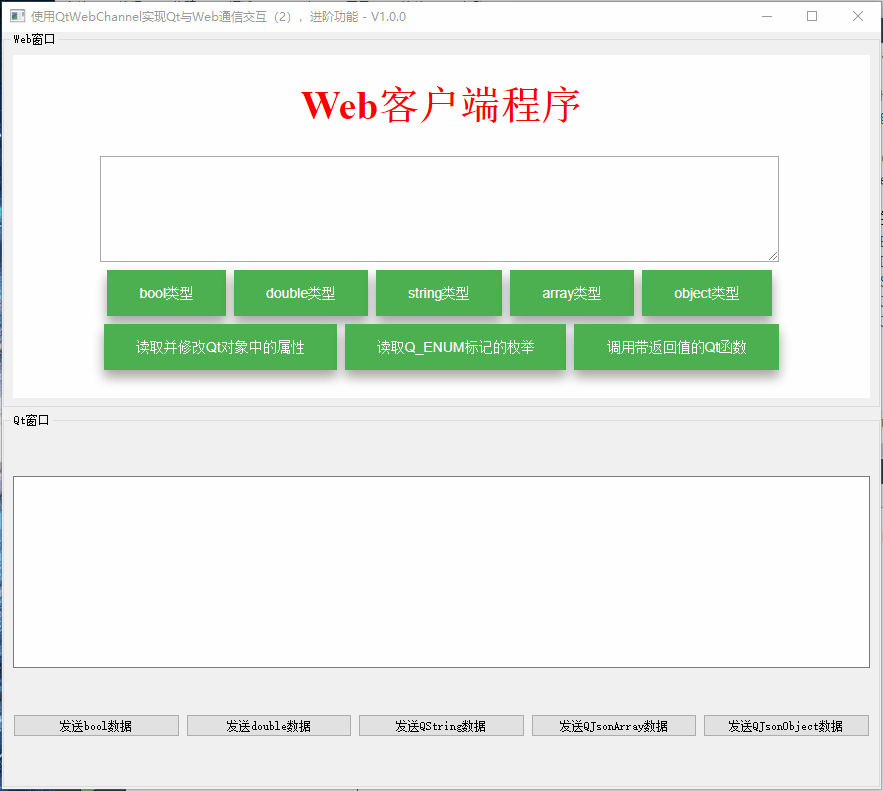This screenshot has width=883, height=791.
Task: Click the 发送QJsonArray数据 button
Action: (613, 725)
